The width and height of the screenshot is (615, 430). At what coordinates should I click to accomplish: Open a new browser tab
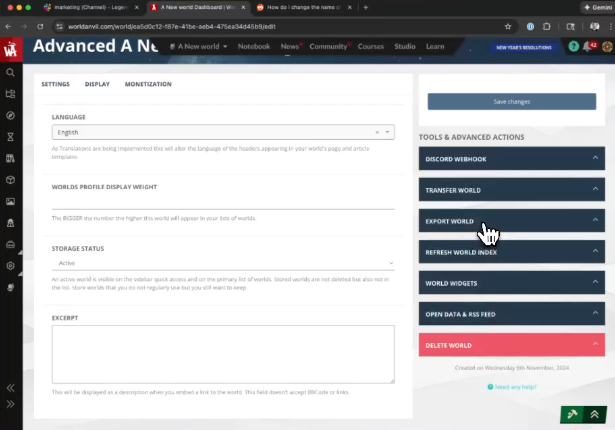click(x=366, y=7)
